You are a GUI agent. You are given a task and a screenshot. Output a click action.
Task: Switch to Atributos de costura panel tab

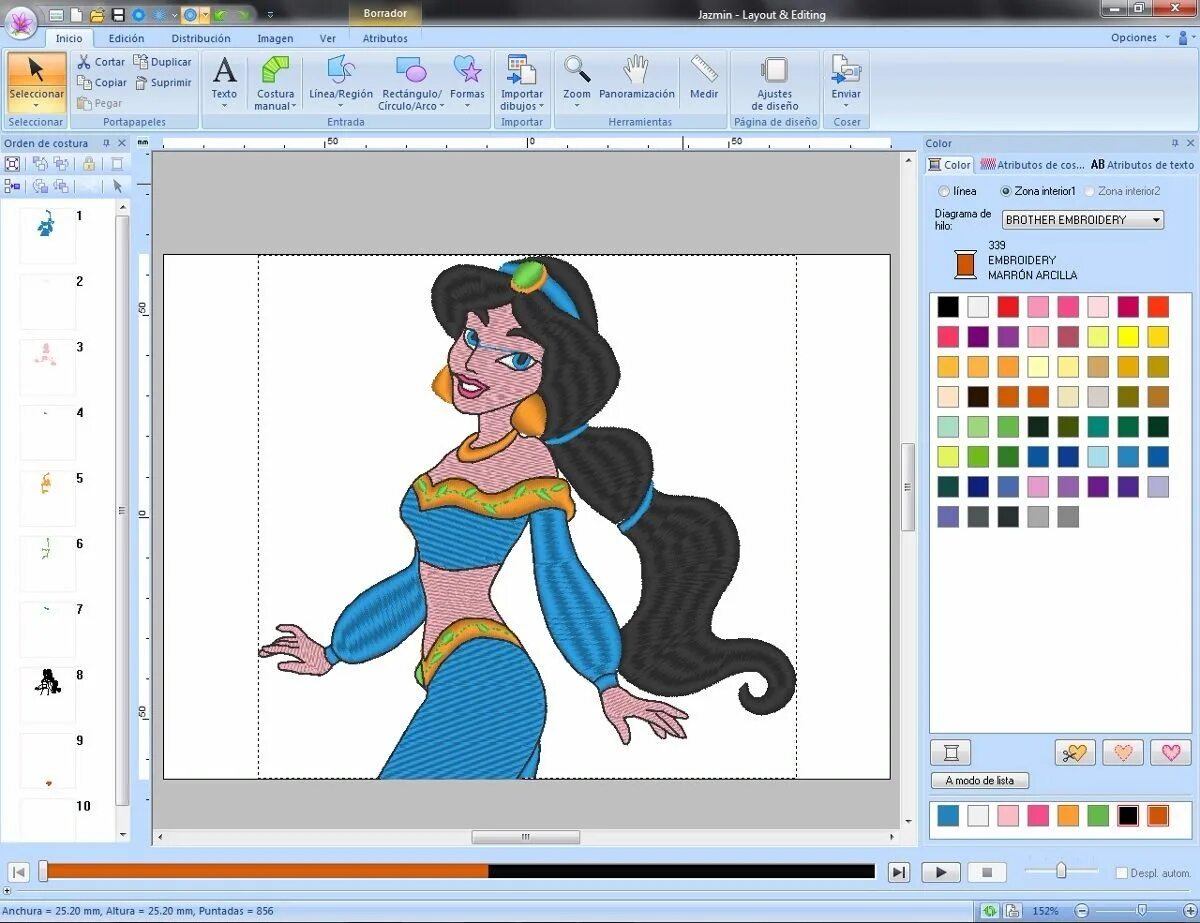1032,165
